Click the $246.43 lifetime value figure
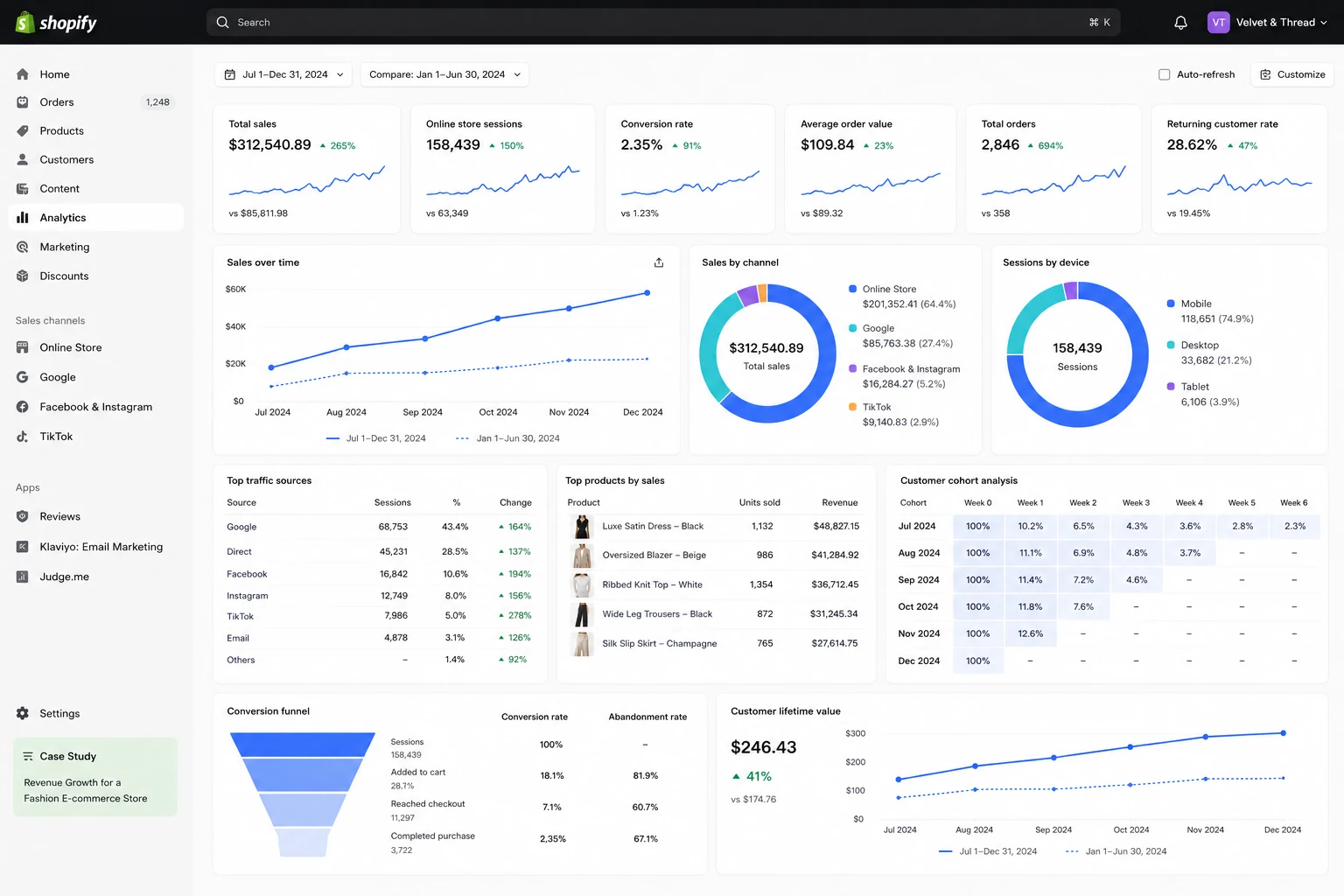 click(764, 747)
